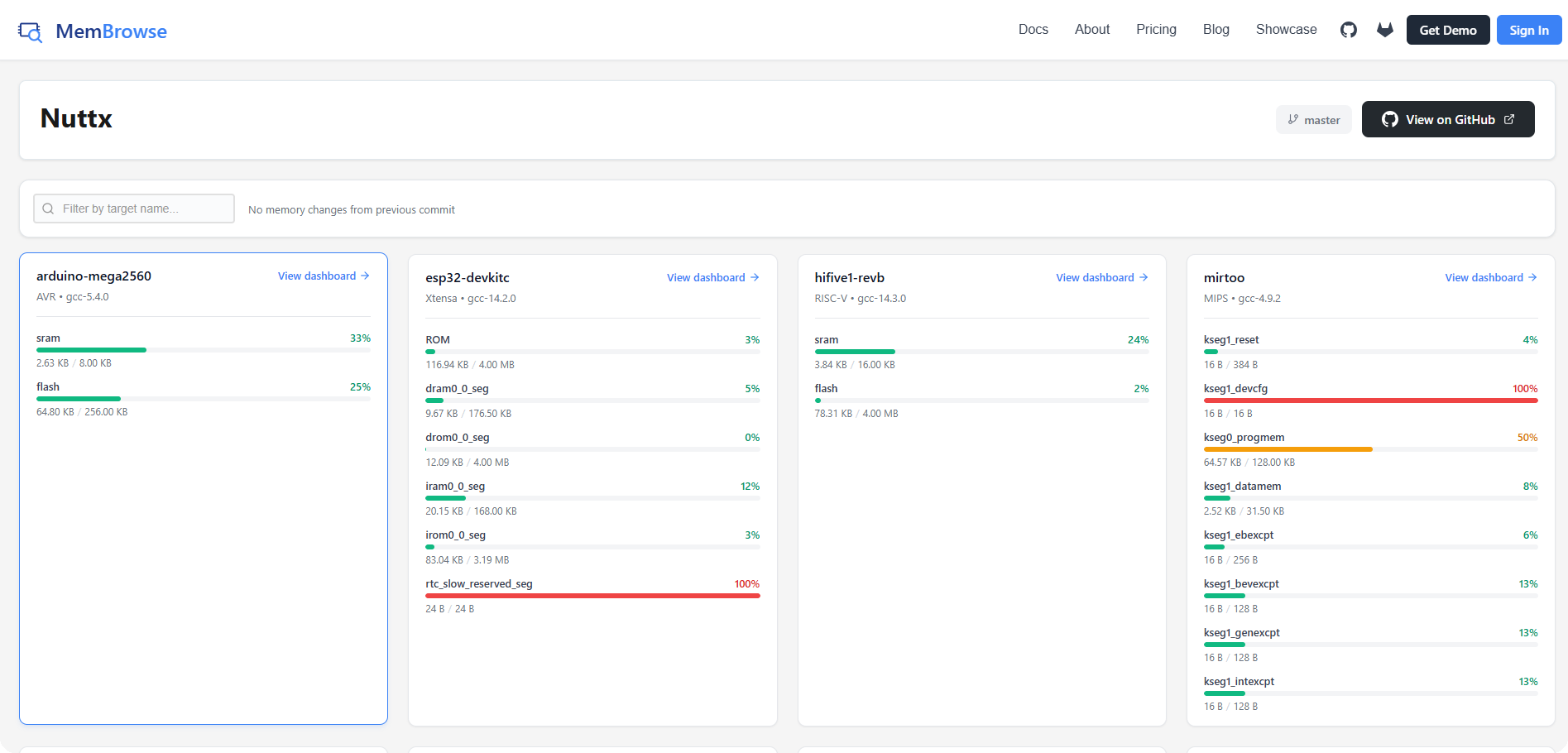Image resolution: width=1568 pixels, height=753 pixels.
Task: Click the mirtoo card title
Action: (x=1224, y=277)
